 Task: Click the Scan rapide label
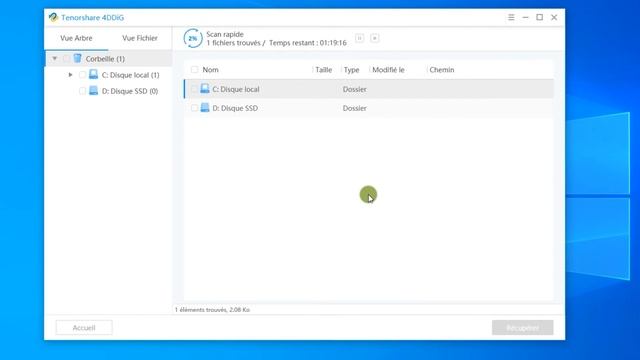pos(225,34)
